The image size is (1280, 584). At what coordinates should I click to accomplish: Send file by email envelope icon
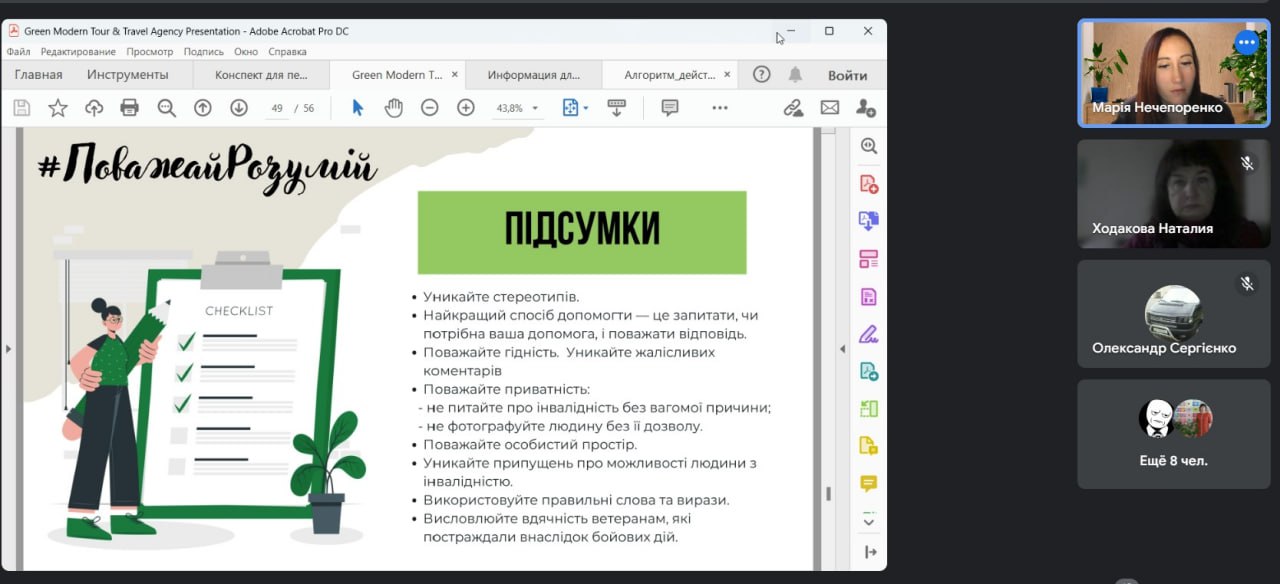[x=829, y=108]
